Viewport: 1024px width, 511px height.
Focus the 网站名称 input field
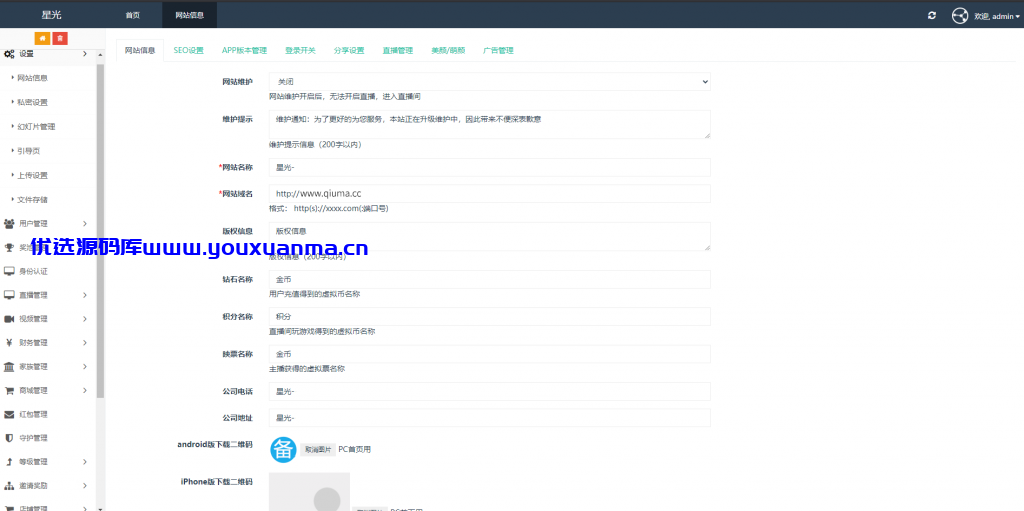click(490, 167)
